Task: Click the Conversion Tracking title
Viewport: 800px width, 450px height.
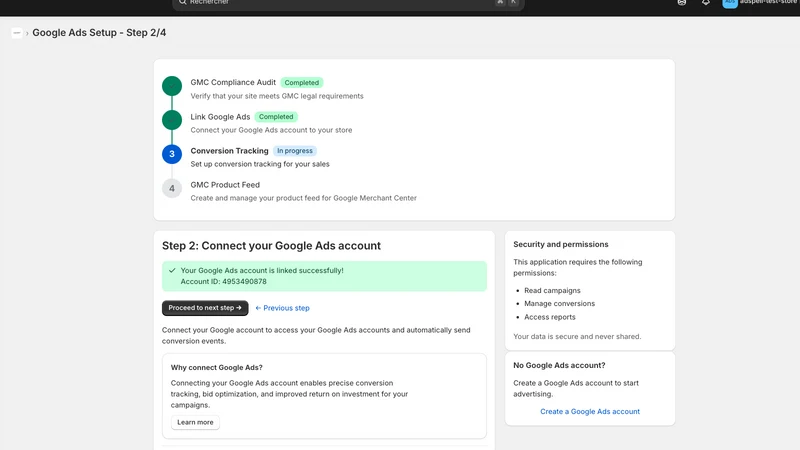Action: click(230, 151)
